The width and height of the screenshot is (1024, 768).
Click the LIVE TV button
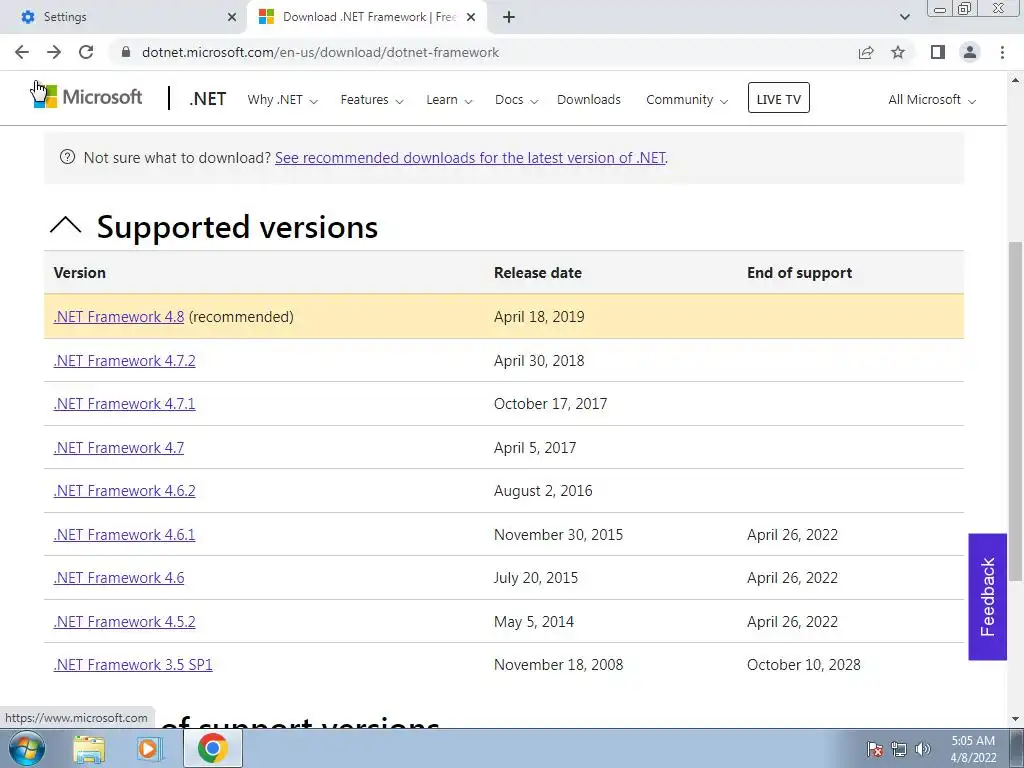(x=778, y=98)
